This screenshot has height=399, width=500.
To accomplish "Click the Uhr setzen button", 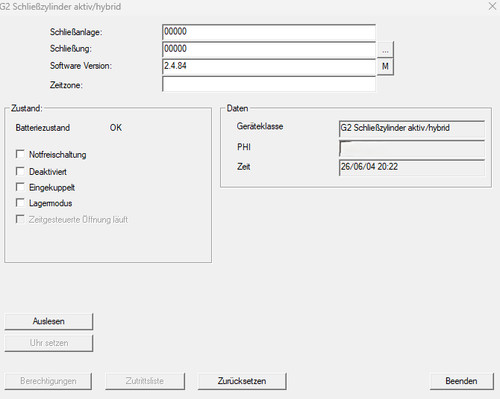I will tap(49, 343).
